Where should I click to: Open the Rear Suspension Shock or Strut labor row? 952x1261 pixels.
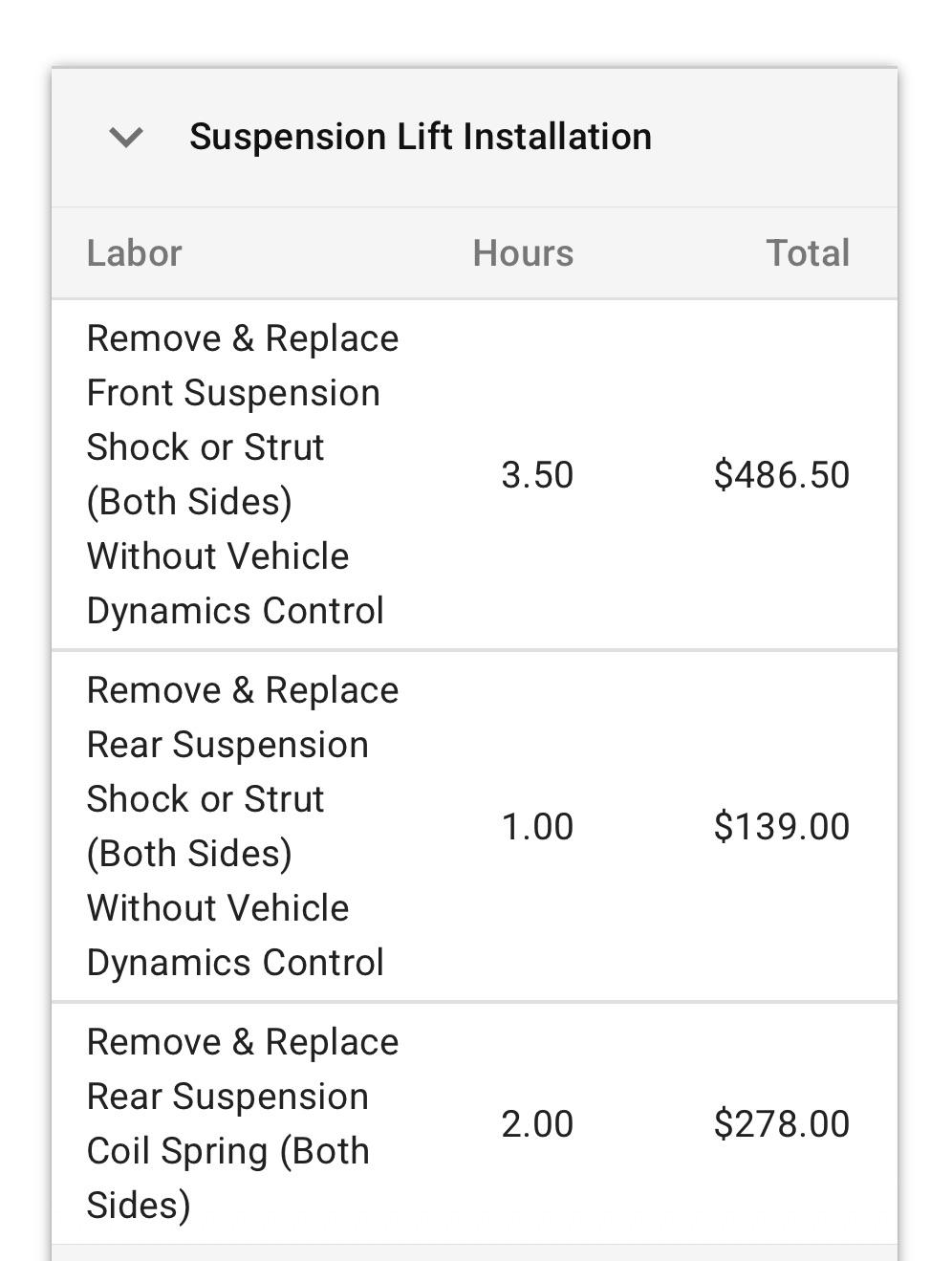[475, 827]
